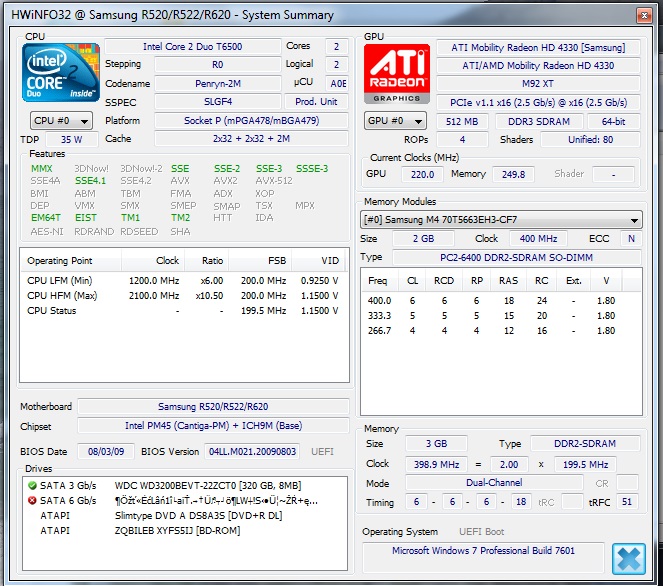Close summary with blue X button
Screen dimensions: 663x586
pos(628,559)
